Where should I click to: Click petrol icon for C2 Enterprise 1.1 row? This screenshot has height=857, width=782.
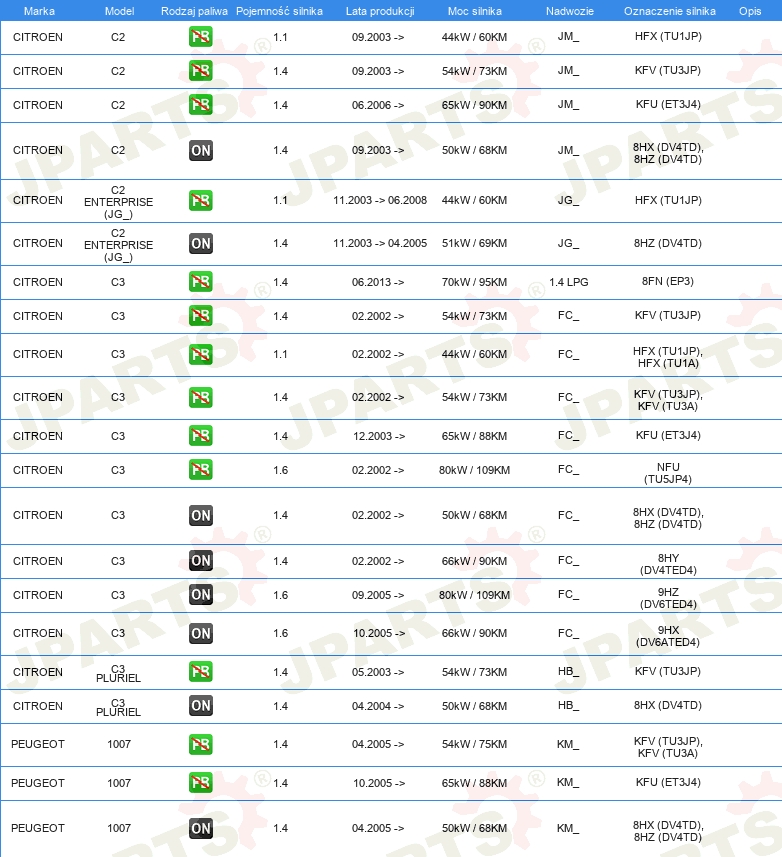pos(201,201)
